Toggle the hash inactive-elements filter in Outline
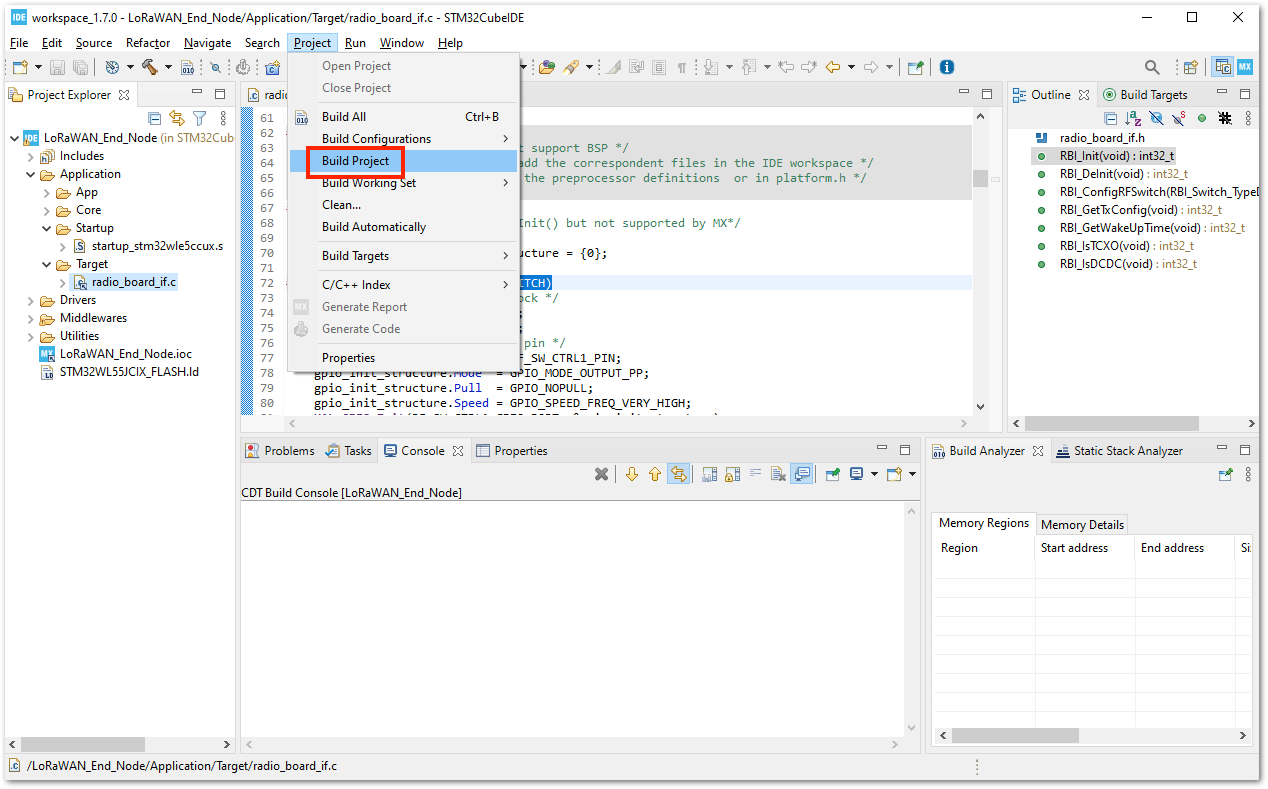This screenshot has width=1268, height=789. (1225, 118)
